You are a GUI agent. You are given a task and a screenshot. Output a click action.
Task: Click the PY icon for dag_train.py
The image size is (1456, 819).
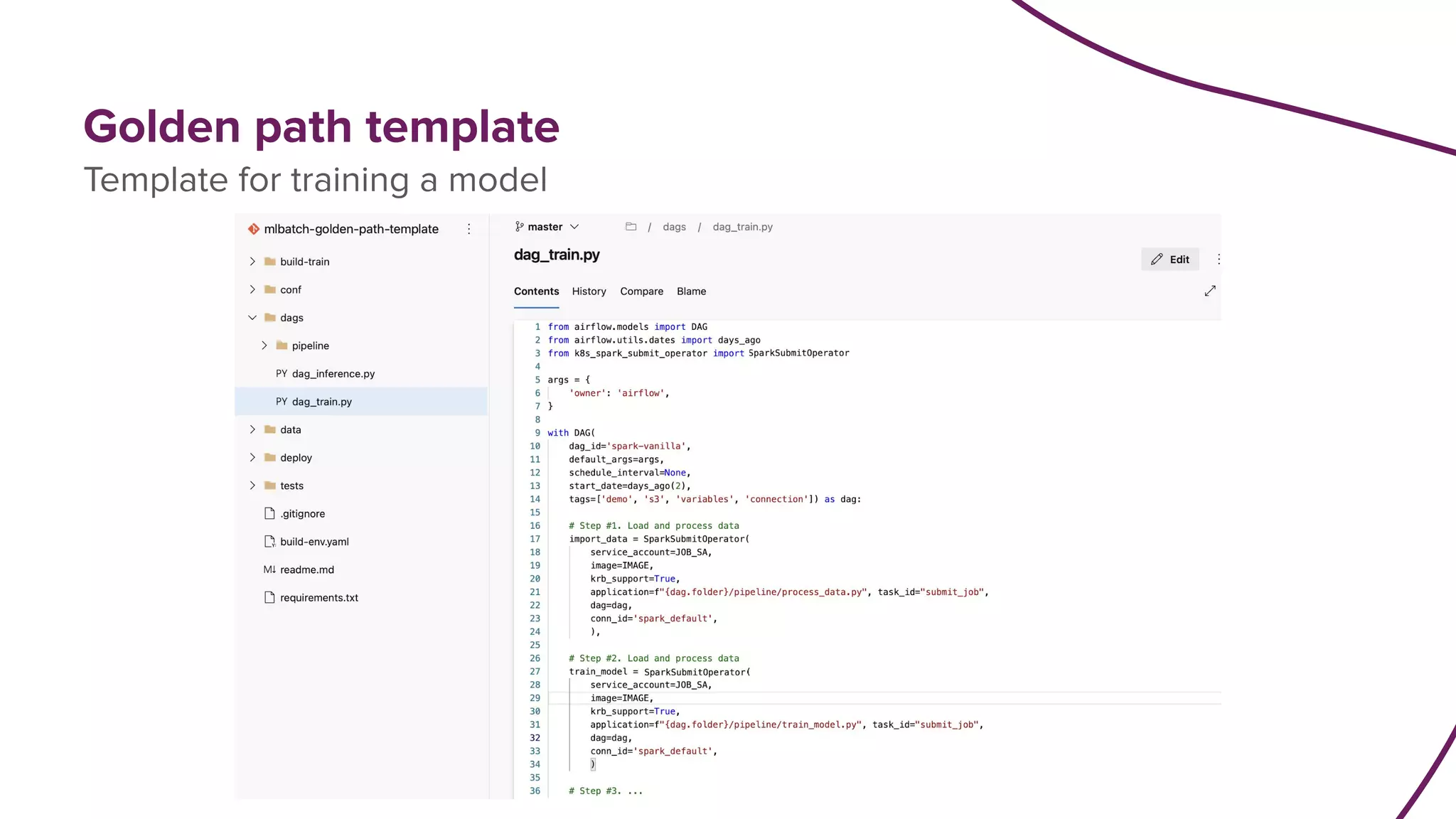[x=282, y=402]
